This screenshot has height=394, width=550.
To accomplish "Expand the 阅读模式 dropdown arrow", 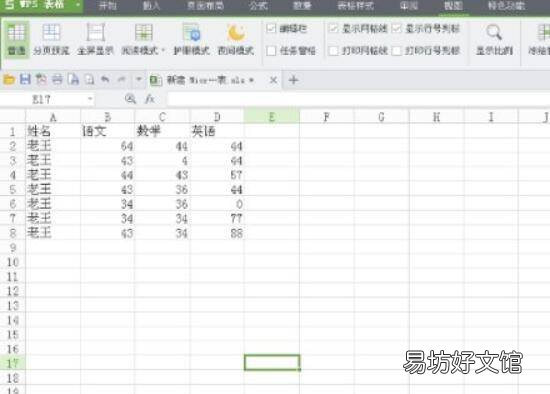I will pyautogui.click(x=163, y=51).
